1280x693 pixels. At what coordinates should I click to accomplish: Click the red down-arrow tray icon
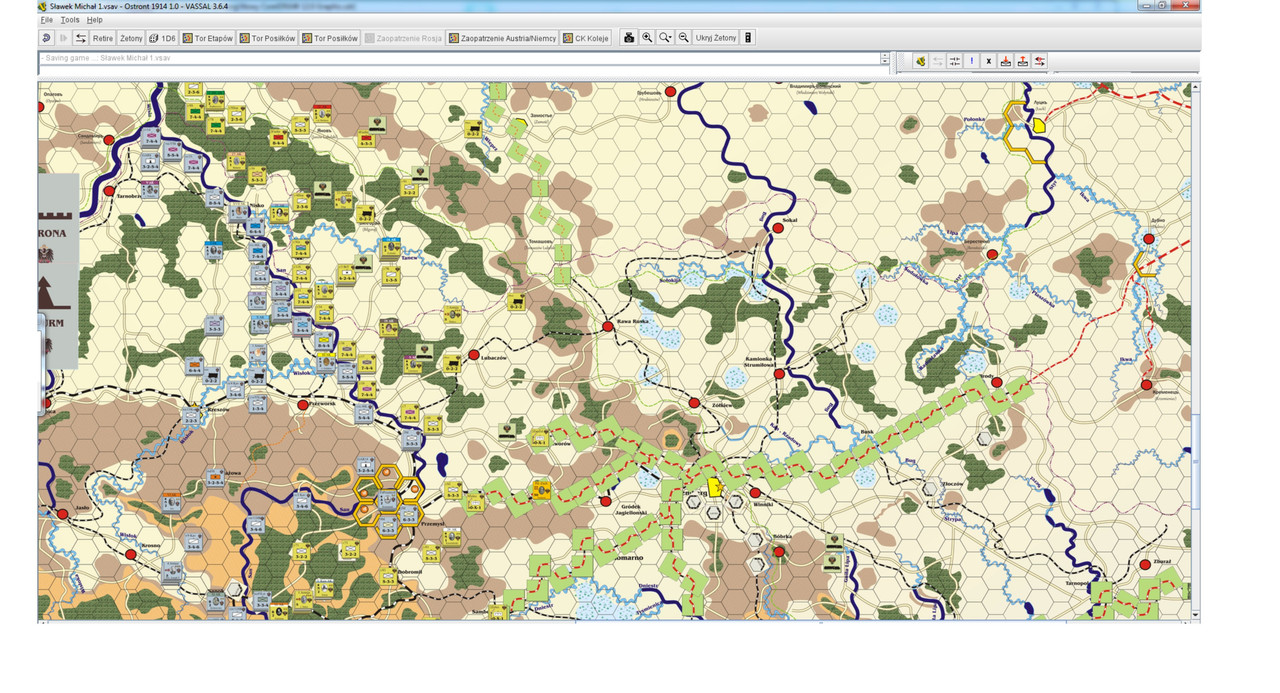click(1006, 61)
